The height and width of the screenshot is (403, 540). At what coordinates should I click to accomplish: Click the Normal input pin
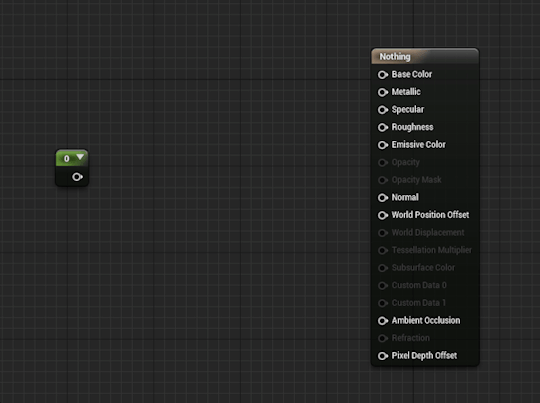pyautogui.click(x=383, y=198)
